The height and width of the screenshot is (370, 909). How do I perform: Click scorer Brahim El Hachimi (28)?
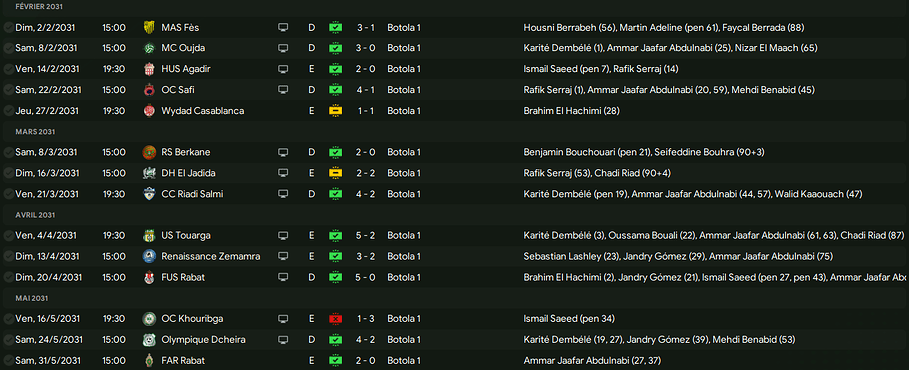coord(571,111)
